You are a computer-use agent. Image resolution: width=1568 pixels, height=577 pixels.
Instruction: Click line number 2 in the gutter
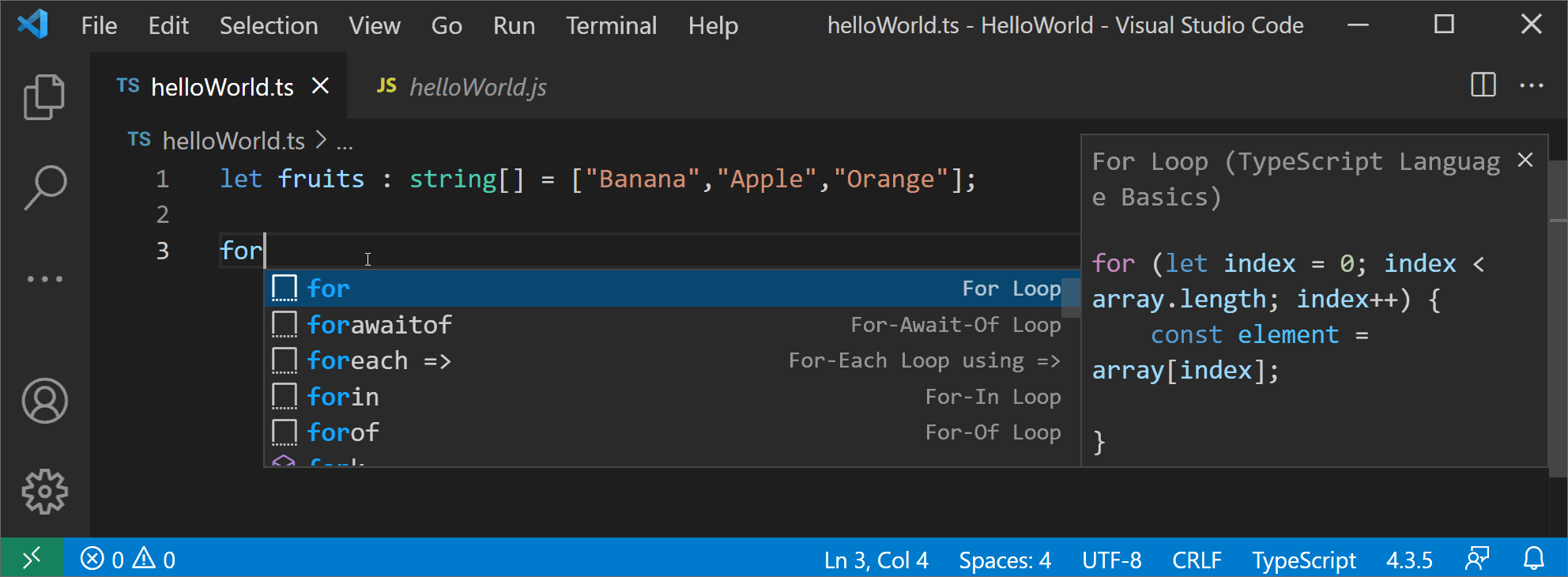click(x=162, y=214)
